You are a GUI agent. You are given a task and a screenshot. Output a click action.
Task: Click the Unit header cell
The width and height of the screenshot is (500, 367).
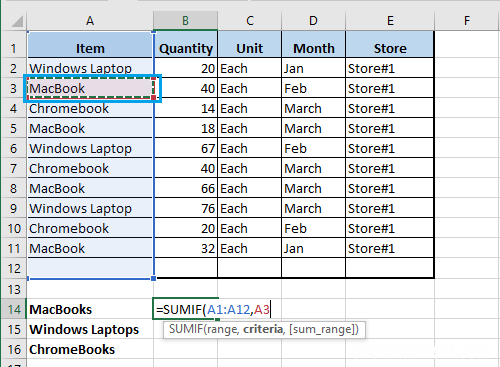pyautogui.click(x=250, y=45)
